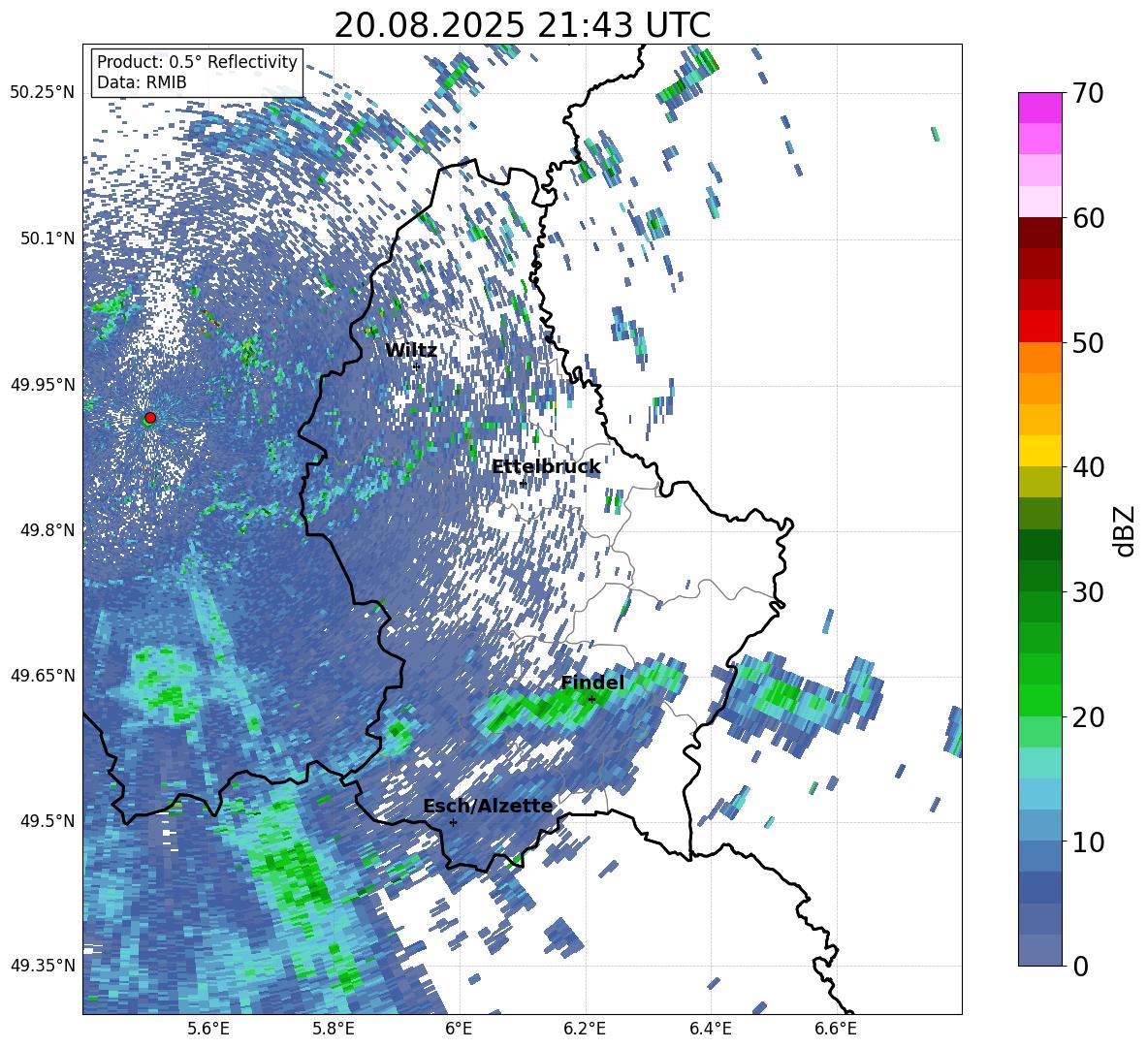Click the Ettelbruck location cross marker
This screenshot has width=1148, height=1048.
point(523,483)
